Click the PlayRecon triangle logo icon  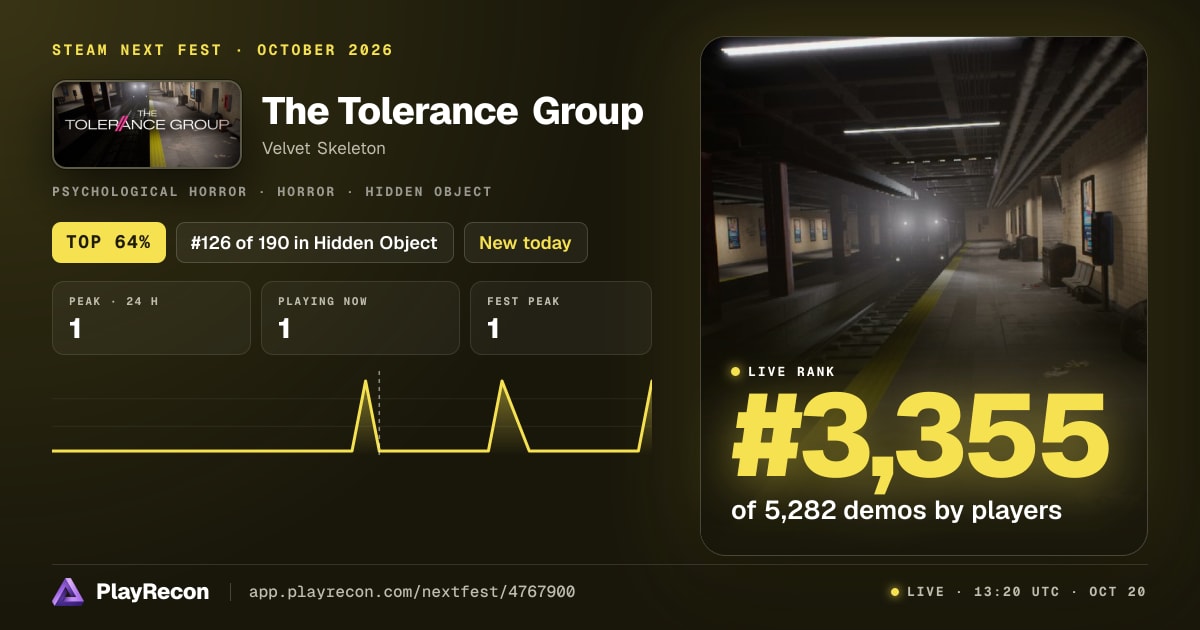(68, 592)
